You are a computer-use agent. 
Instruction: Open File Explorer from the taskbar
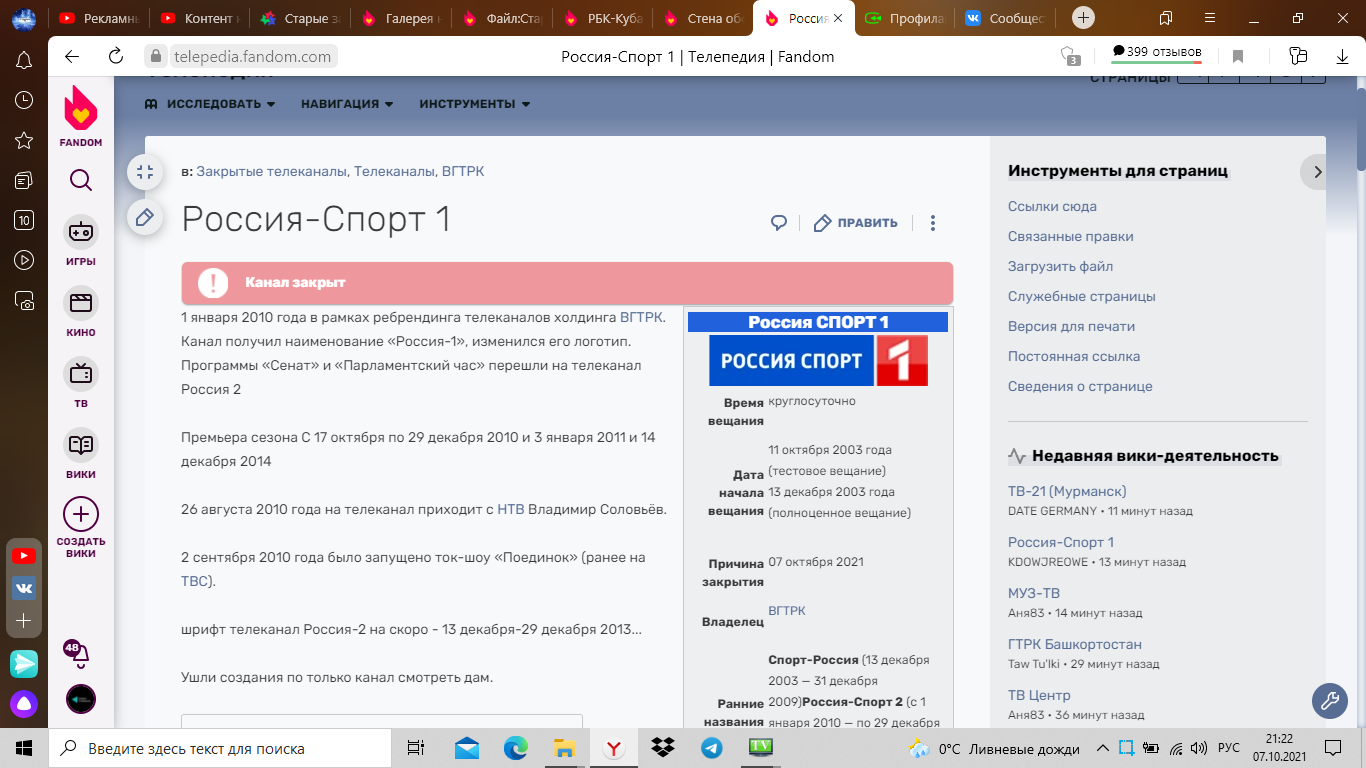(565, 748)
